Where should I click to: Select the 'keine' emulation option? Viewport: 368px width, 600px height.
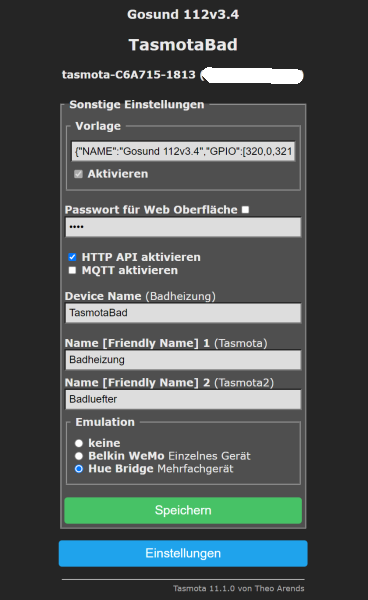coord(79,443)
